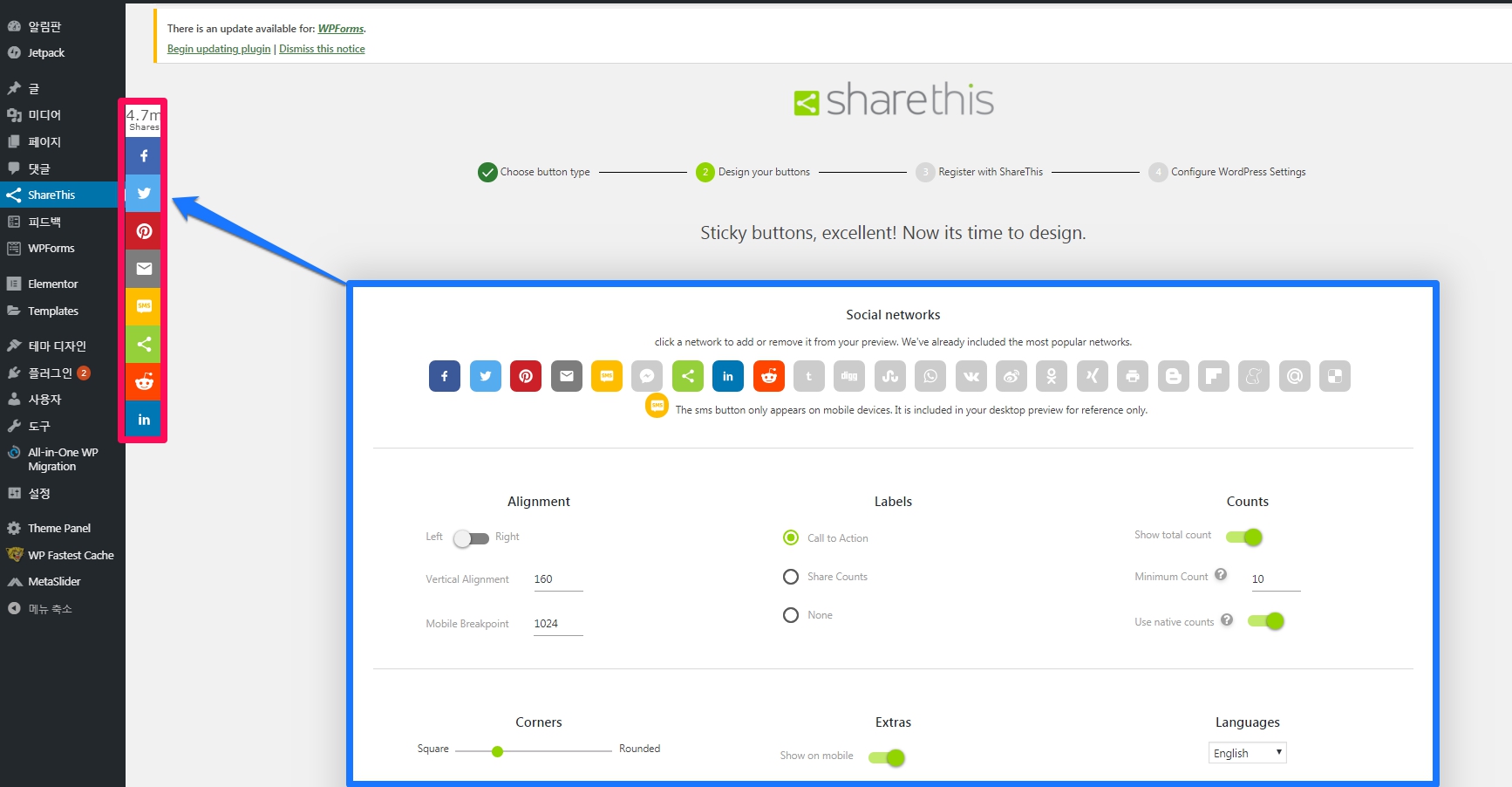This screenshot has height=787, width=1512.
Task: Click the Dismiss this notice link
Action: (322, 49)
